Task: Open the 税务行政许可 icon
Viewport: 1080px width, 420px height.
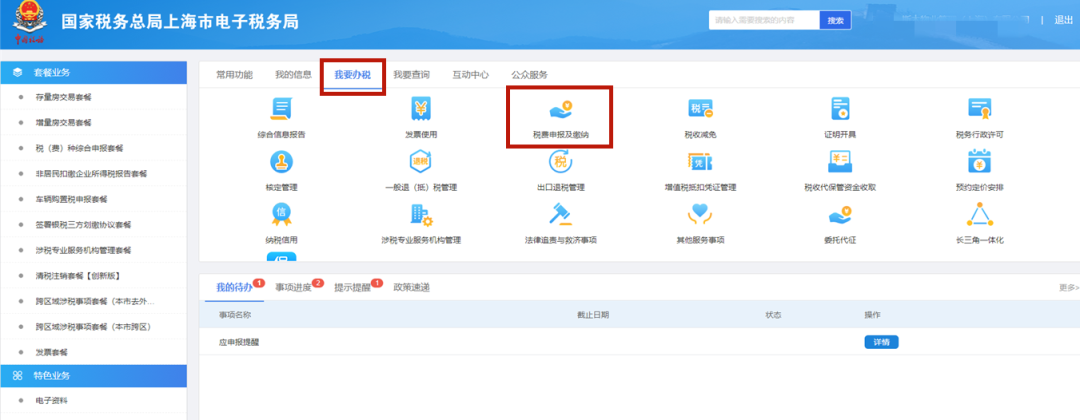Action: [979, 109]
